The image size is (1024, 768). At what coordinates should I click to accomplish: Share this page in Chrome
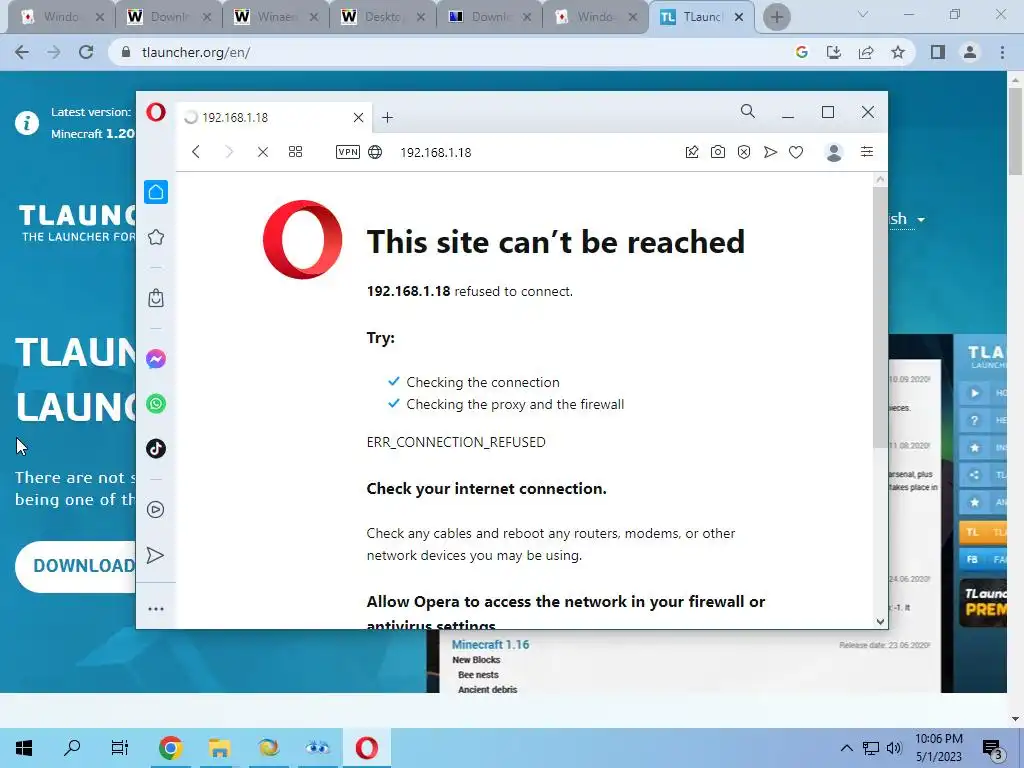coord(866,52)
